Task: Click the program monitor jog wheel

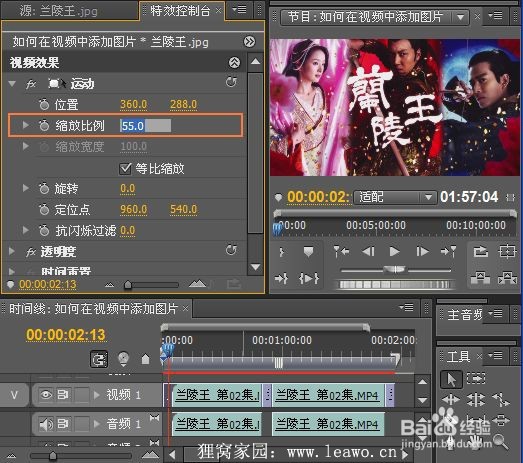Action: point(395,285)
